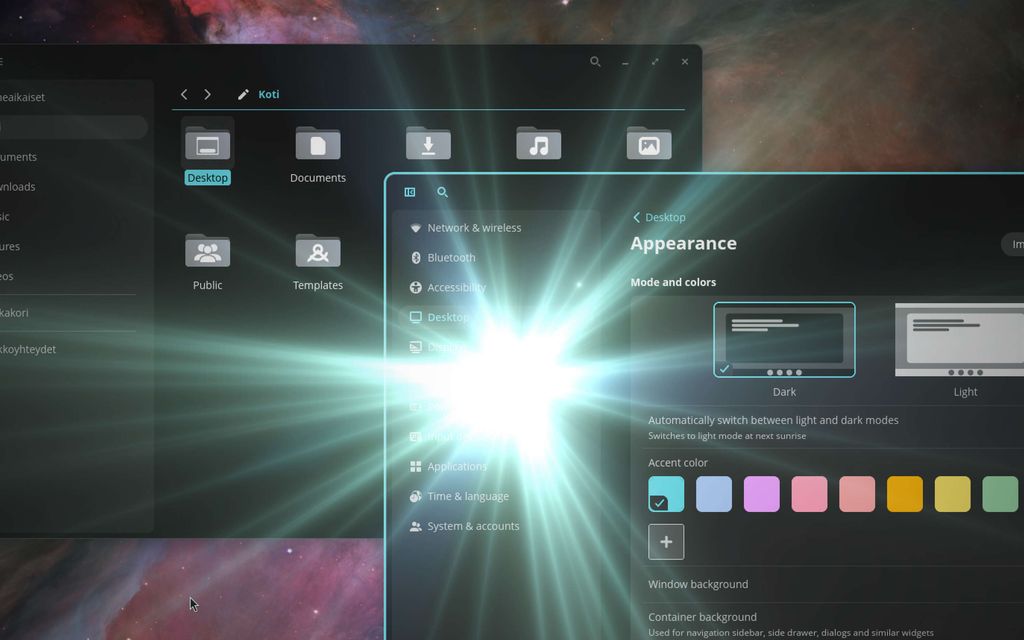
Task: Click the search icon in file manager
Action: tap(595, 62)
